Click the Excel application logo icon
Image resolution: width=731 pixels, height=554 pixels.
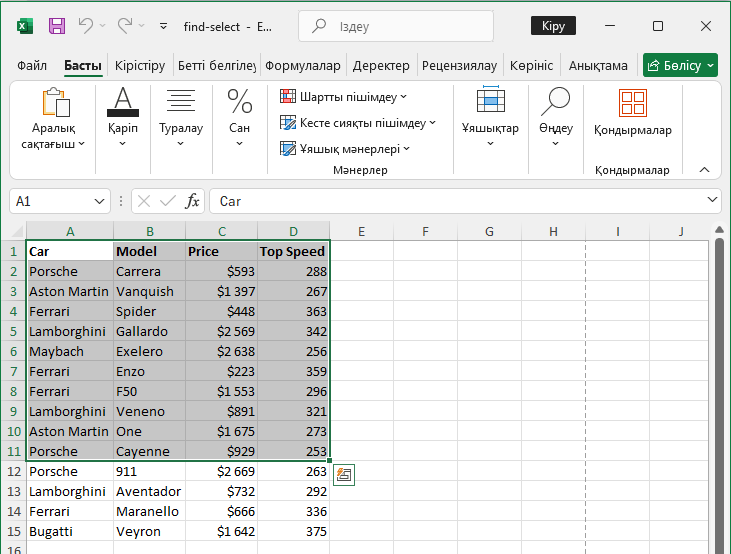pyautogui.click(x=25, y=26)
